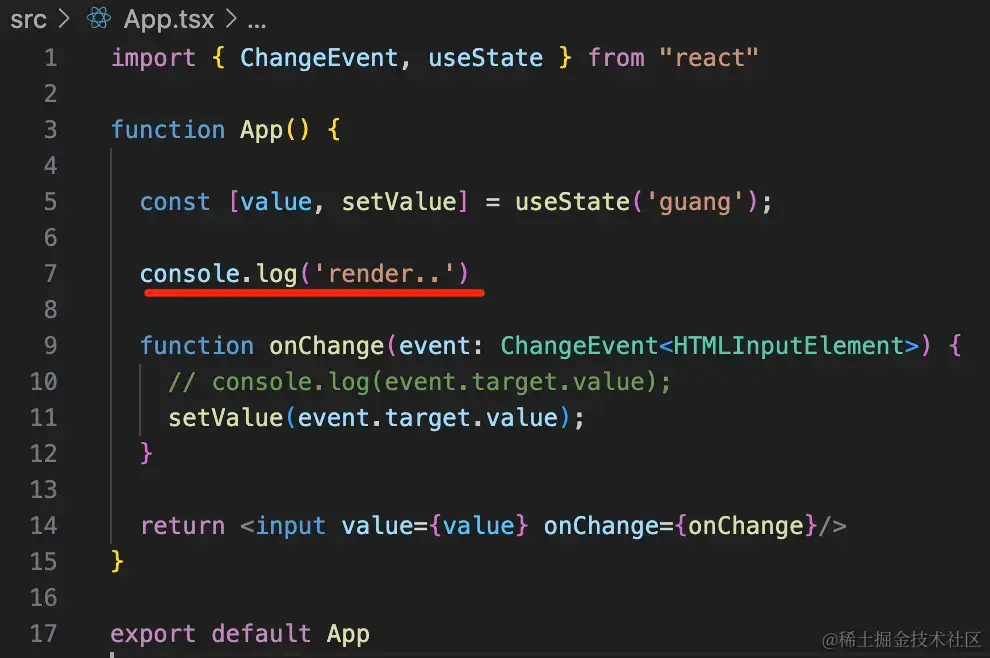Click export default App line

coord(240,634)
